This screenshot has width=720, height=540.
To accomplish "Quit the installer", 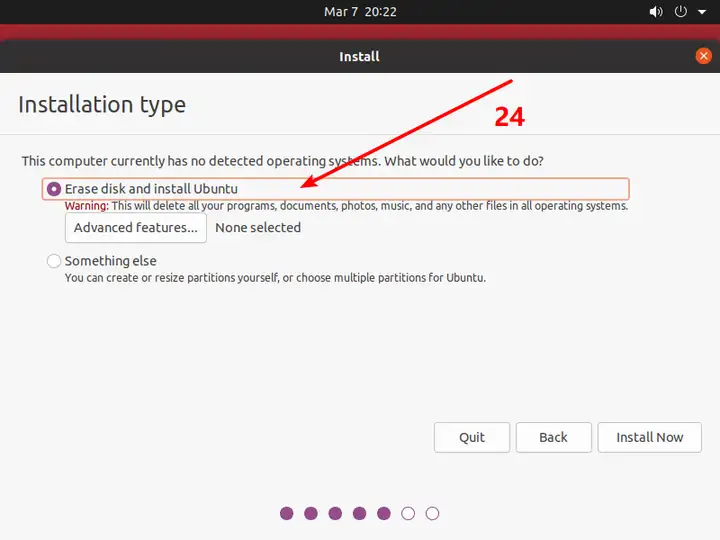I will tap(472, 437).
